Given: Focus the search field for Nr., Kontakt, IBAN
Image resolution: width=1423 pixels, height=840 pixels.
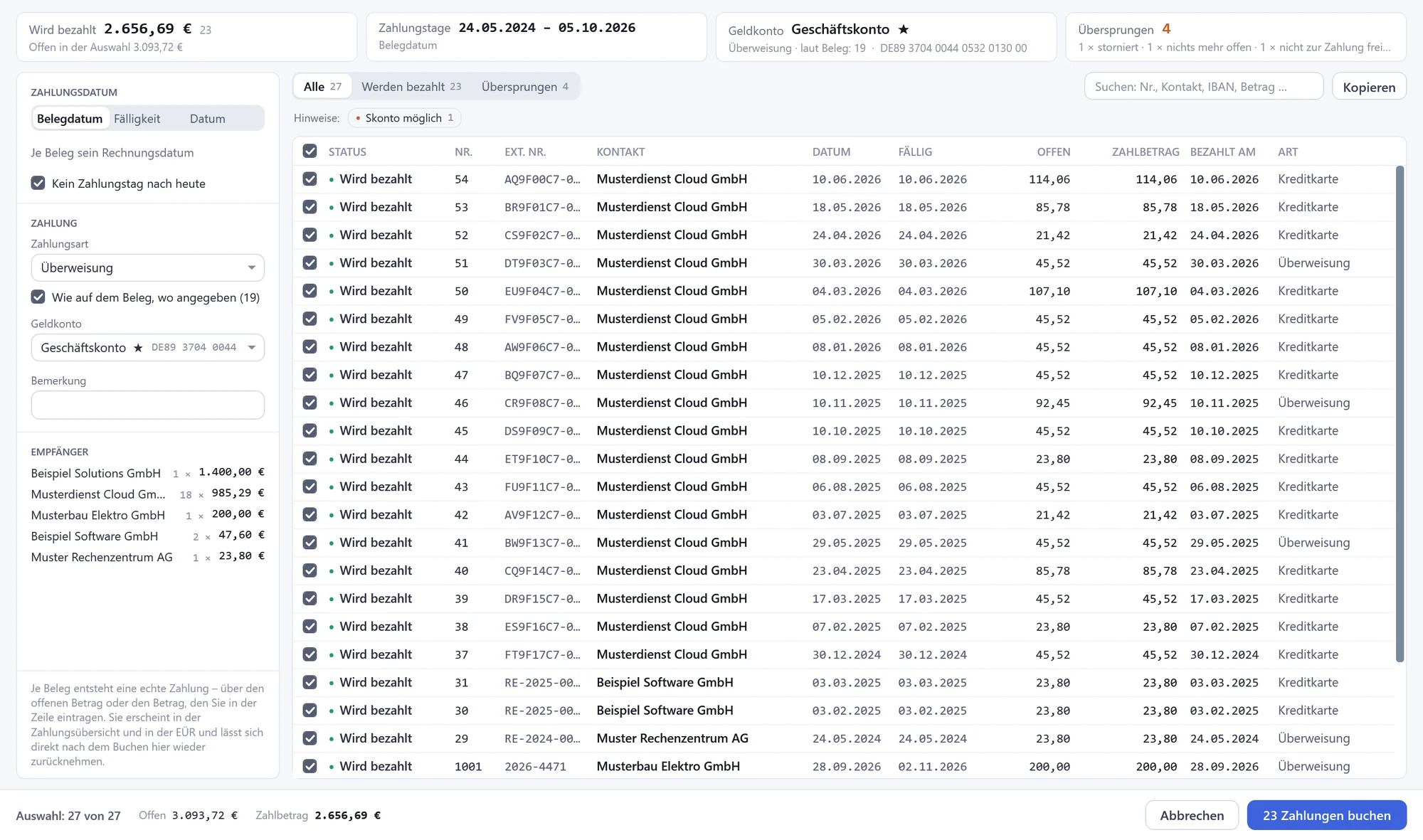Looking at the screenshot, I should 1203,87.
